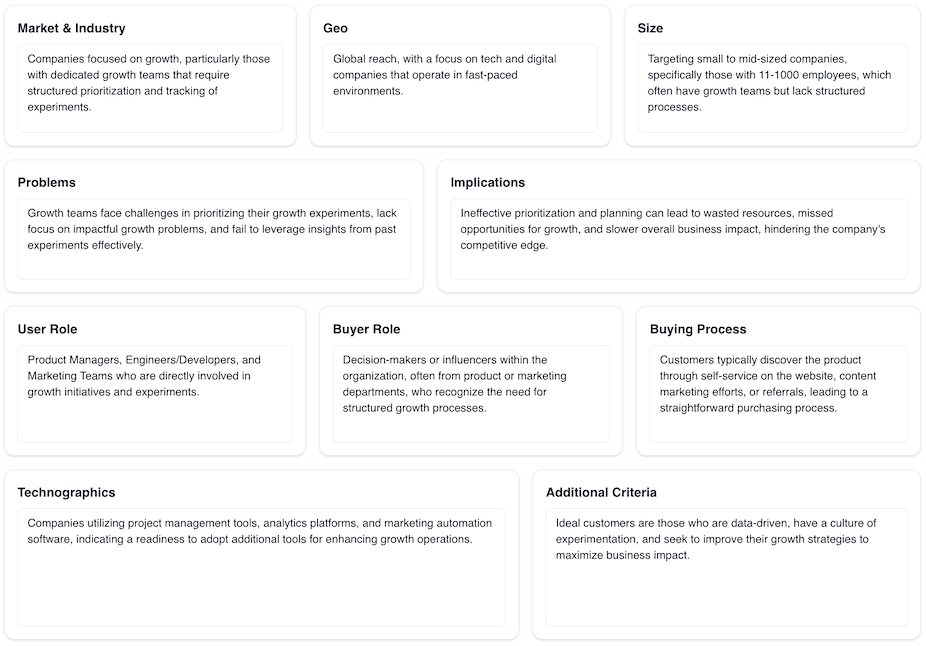
Task: Click the Additional Criteria card title
Action: [601, 492]
